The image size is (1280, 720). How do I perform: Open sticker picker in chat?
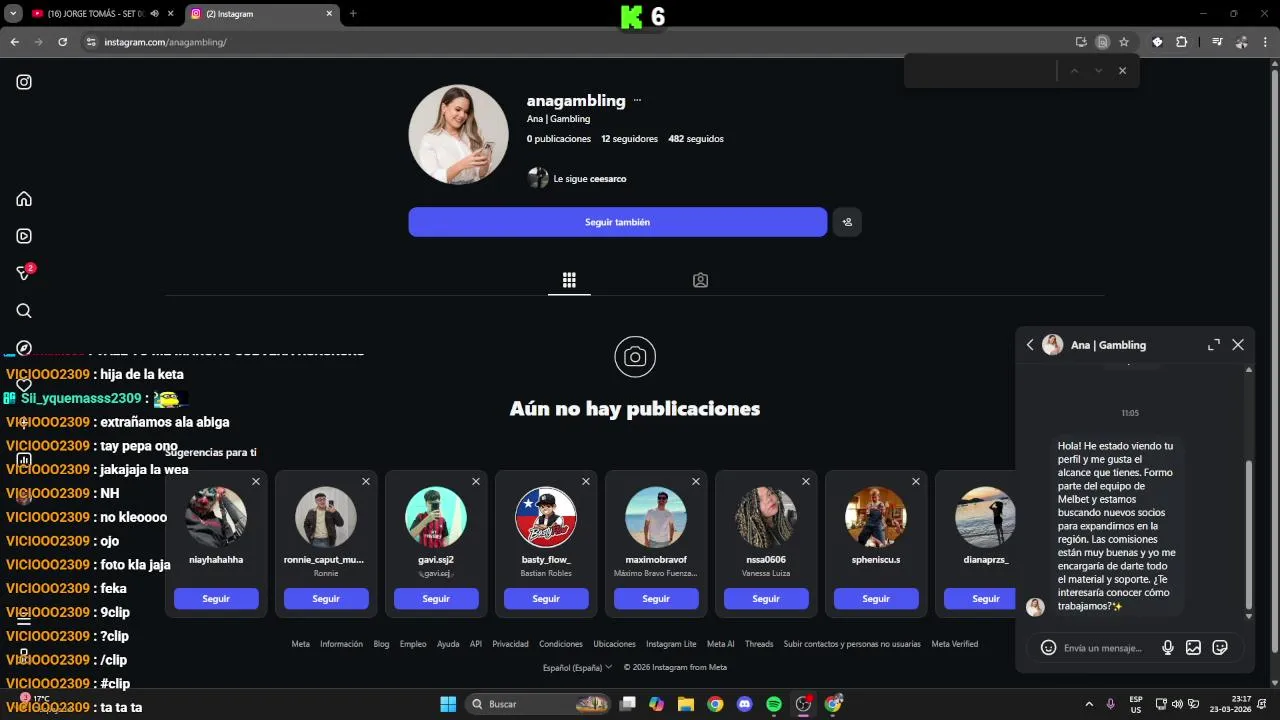pos(1220,648)
